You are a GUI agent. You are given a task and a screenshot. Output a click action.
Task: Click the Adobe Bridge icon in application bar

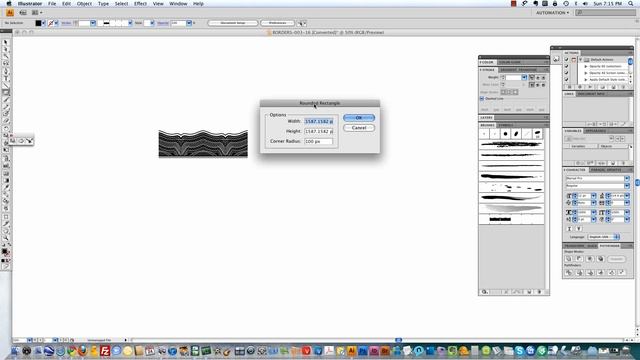23,13
